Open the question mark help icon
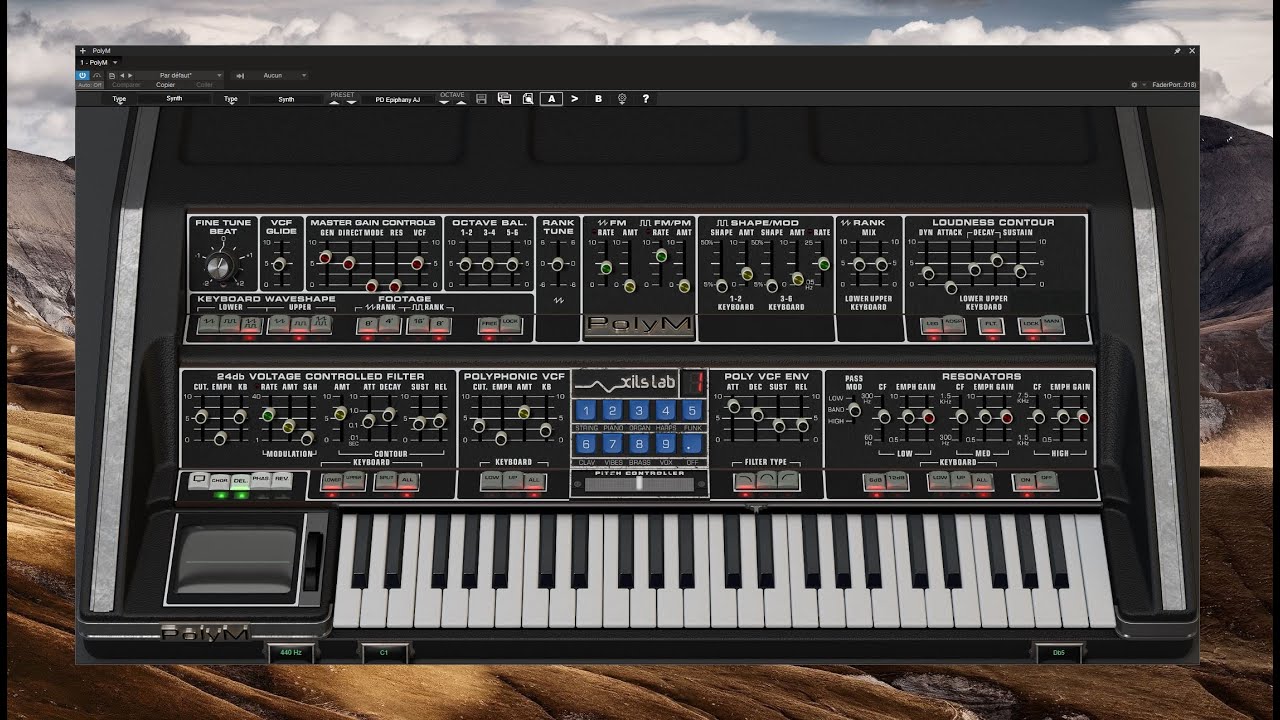Viewport: 1280px width, 720px height. tap(646, 99)
